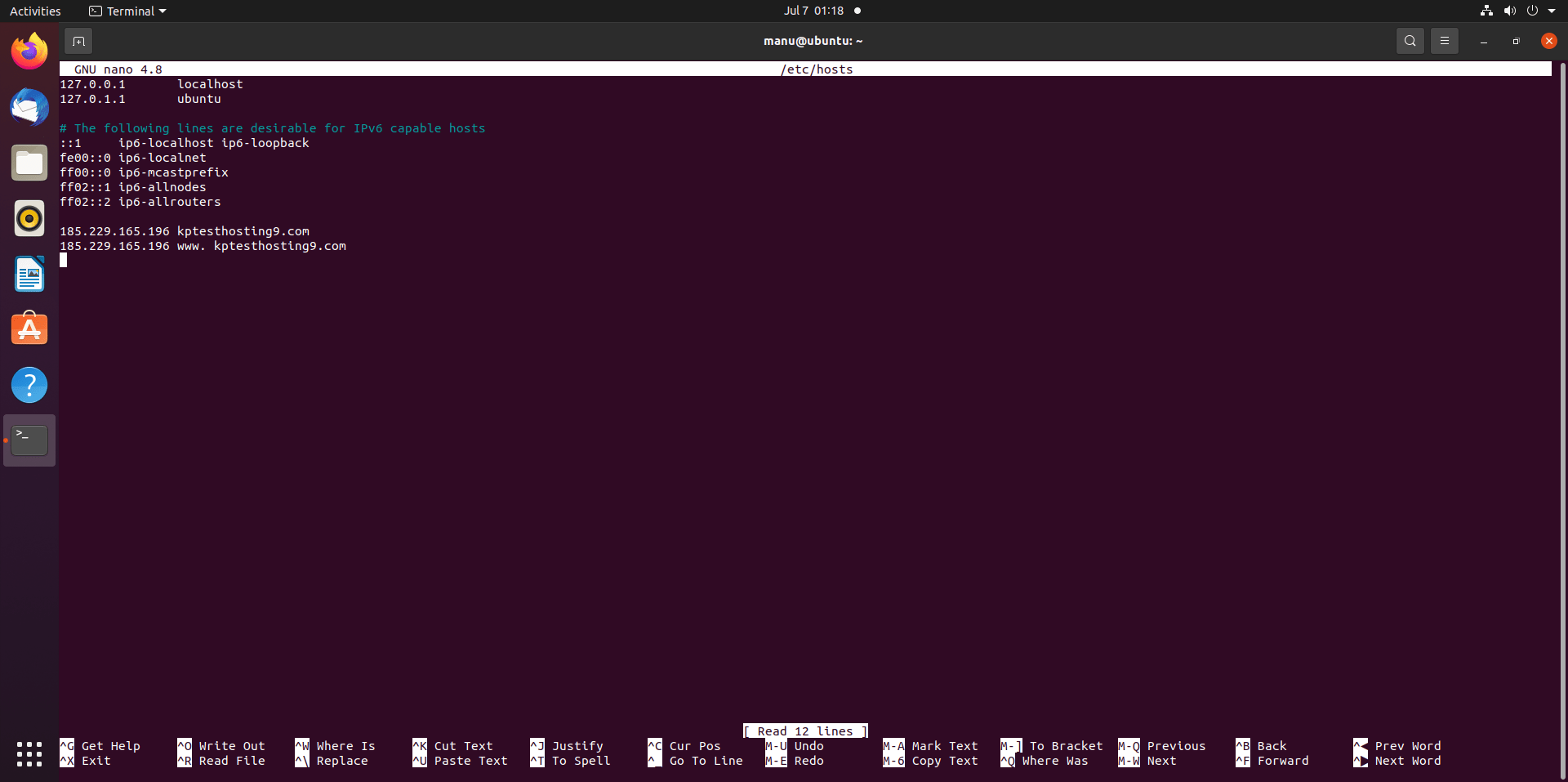1568x782 pixels.
Task: Open LibreOffice Writer from the dock
Action: point(29,275)
